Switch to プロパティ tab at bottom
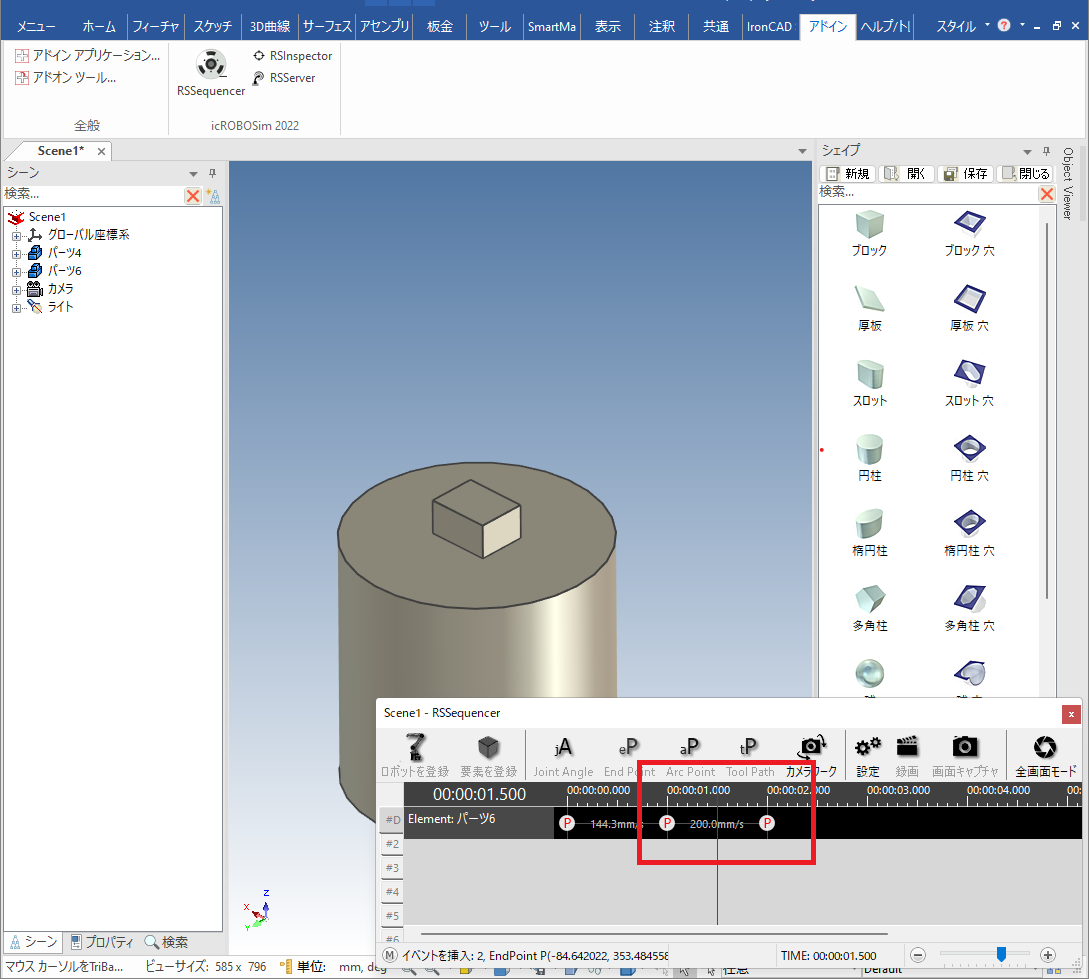The width and height of the screenshot is (1089, 979). (x=102, y=942)
